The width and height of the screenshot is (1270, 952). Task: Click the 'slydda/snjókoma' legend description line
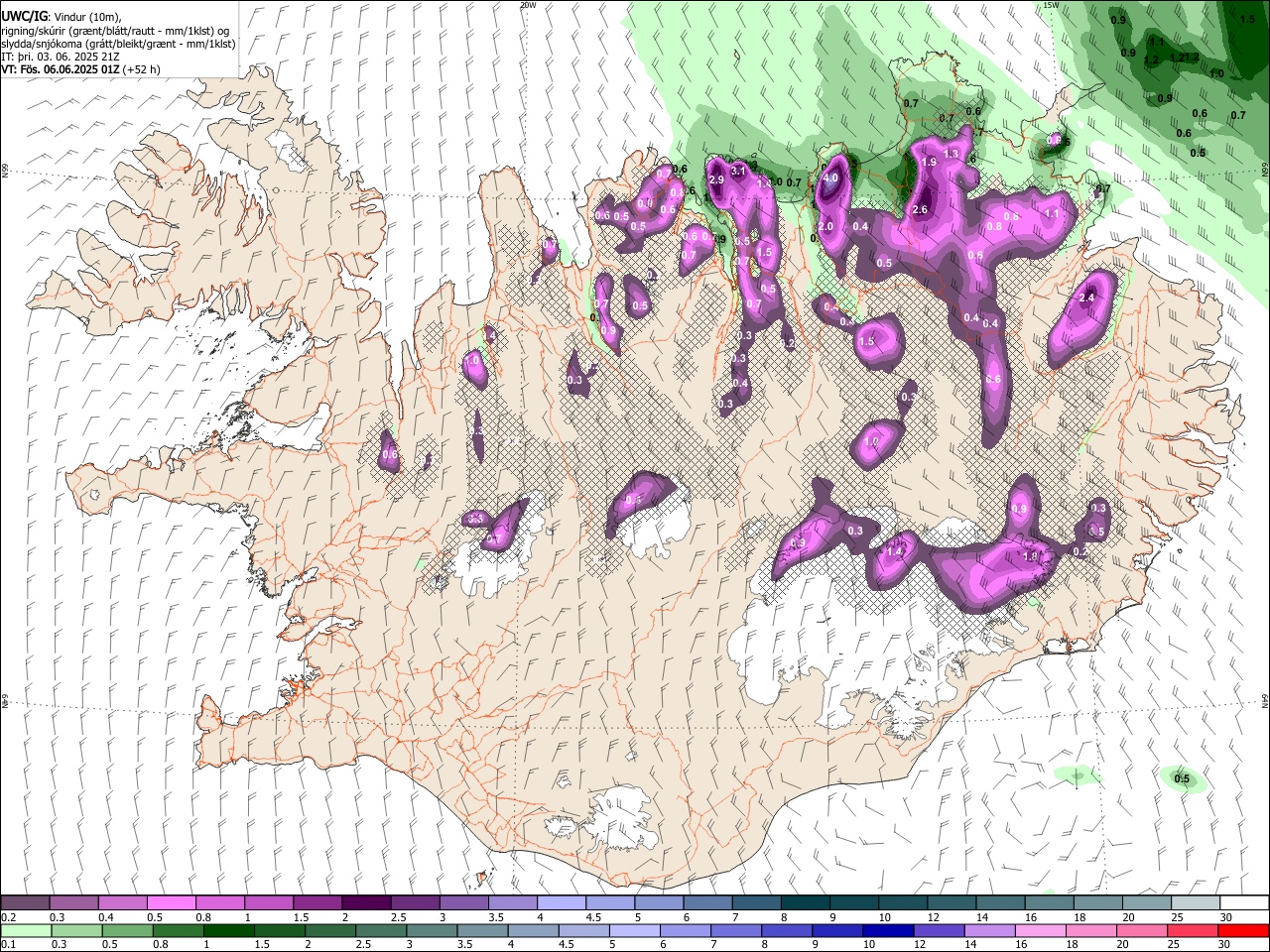click(118, 44)
